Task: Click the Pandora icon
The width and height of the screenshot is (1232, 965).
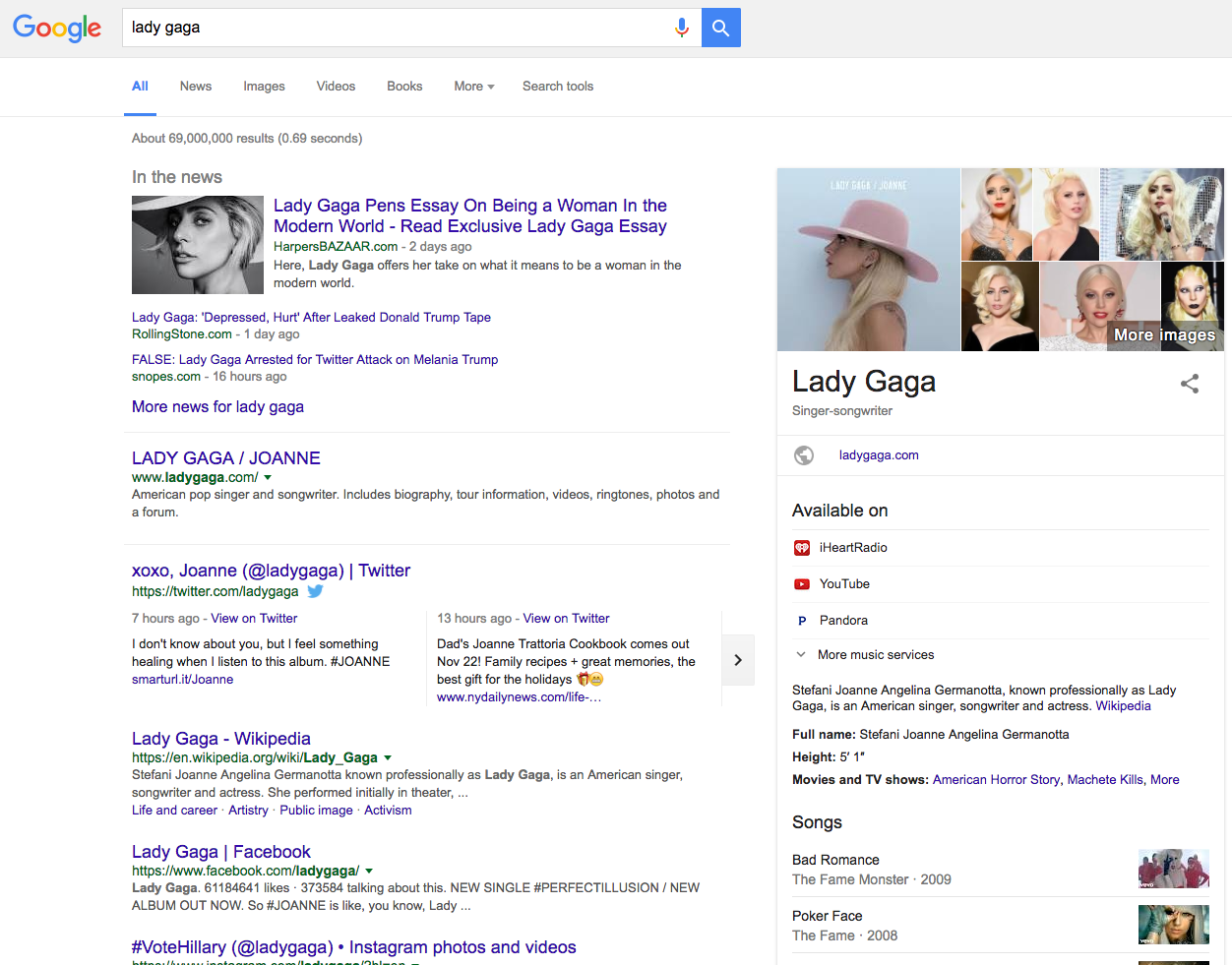Action: coord(802,621)
